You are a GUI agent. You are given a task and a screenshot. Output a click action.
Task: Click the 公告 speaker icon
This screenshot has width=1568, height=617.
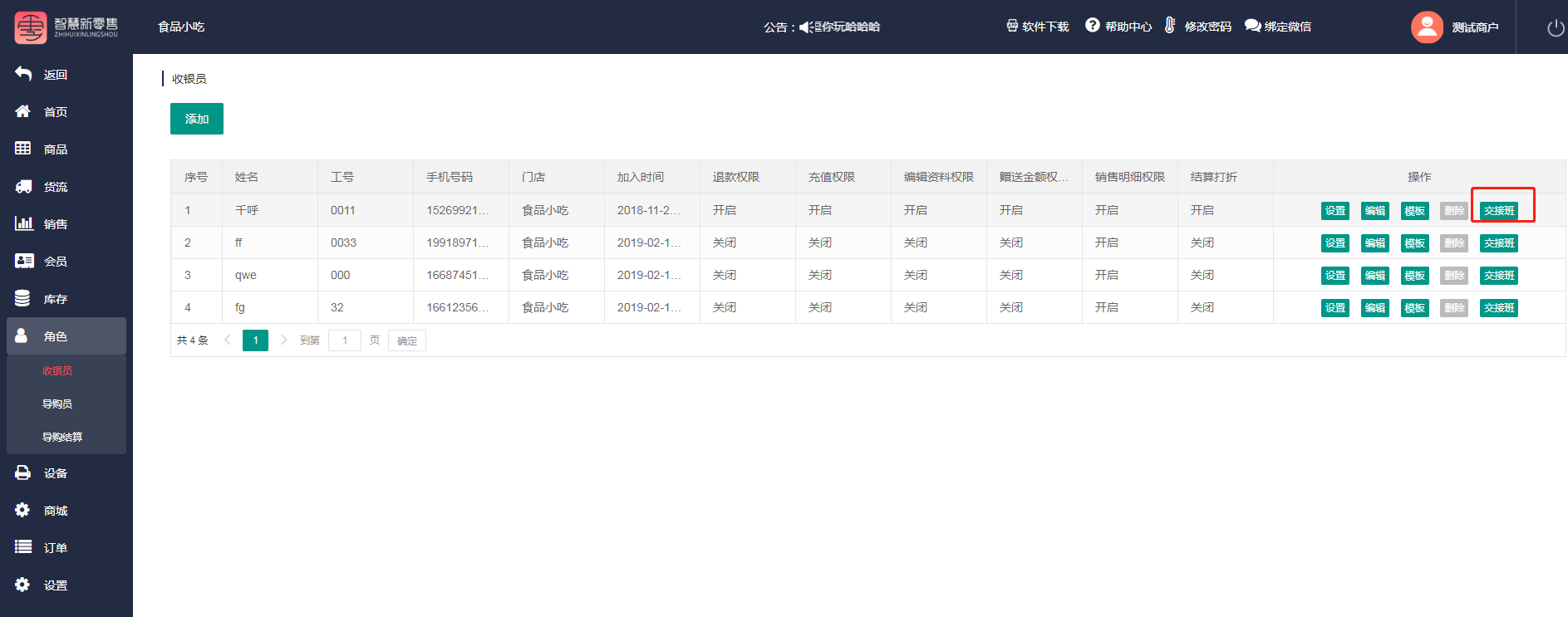pyautogui.click(x=805, y=27)
